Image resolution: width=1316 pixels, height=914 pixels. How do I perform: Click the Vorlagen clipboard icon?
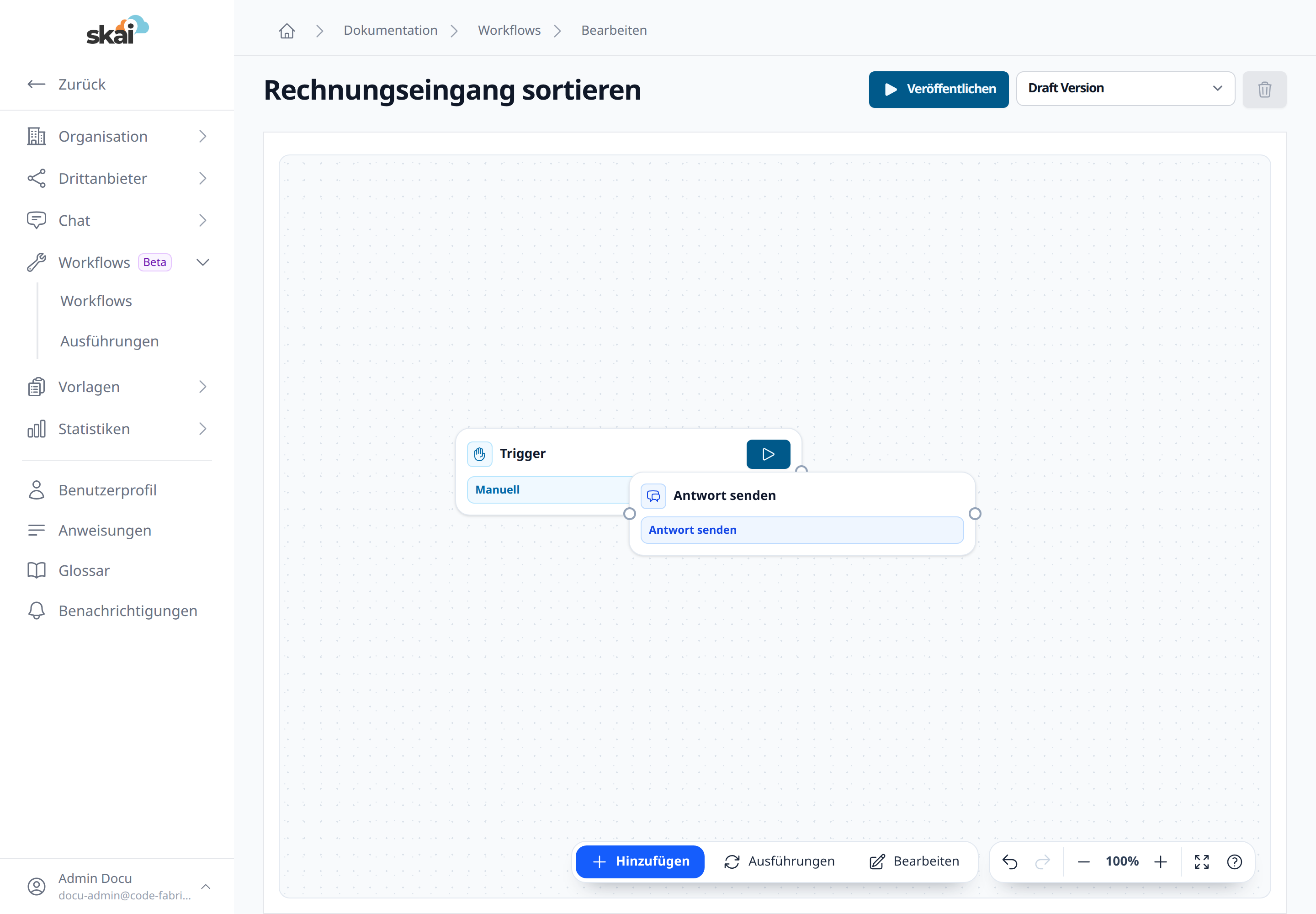[x=37, y=387]
